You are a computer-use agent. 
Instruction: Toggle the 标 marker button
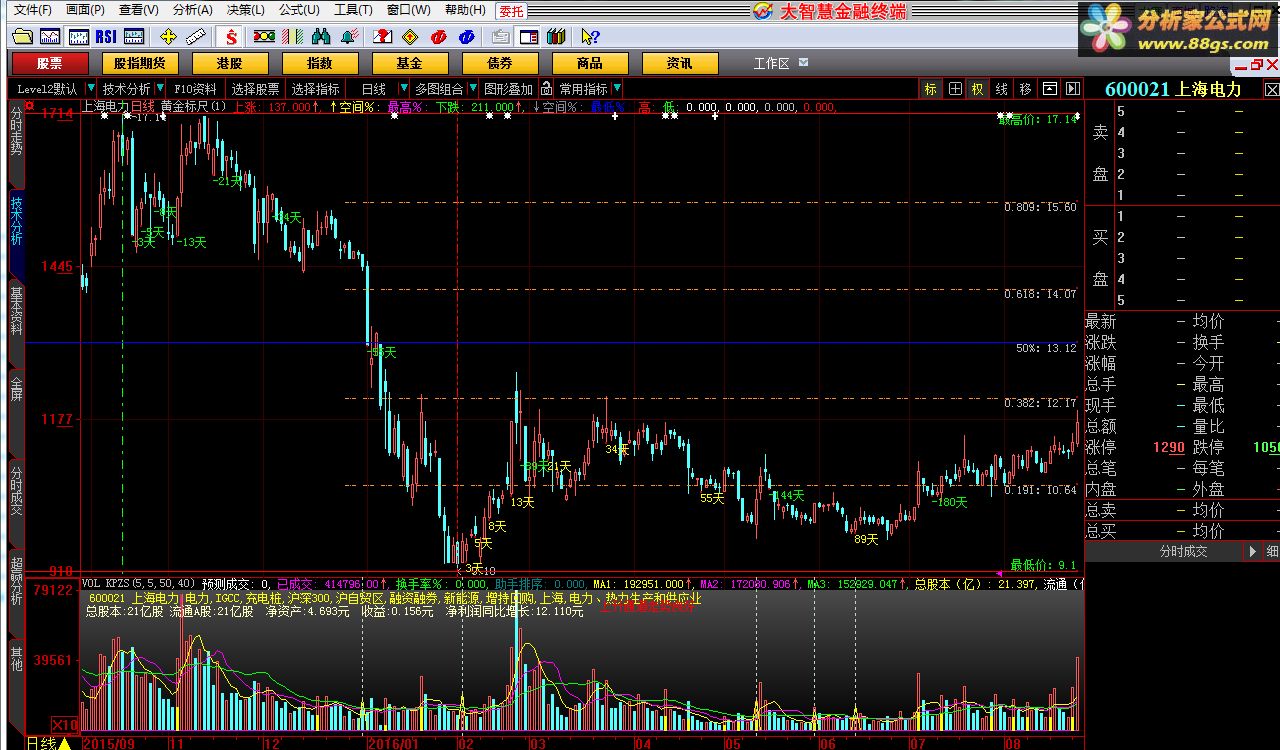[931, 89]
